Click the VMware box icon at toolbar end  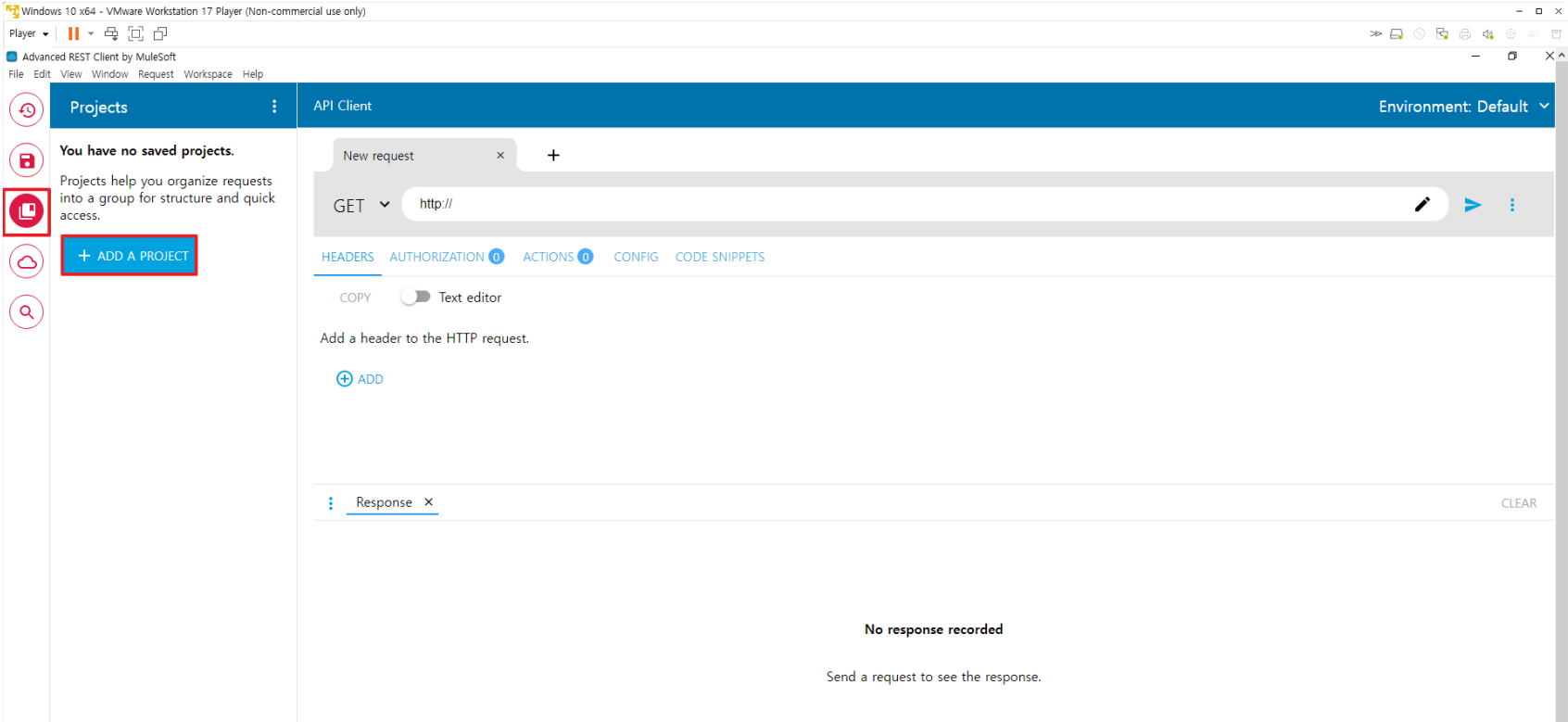1557,34
